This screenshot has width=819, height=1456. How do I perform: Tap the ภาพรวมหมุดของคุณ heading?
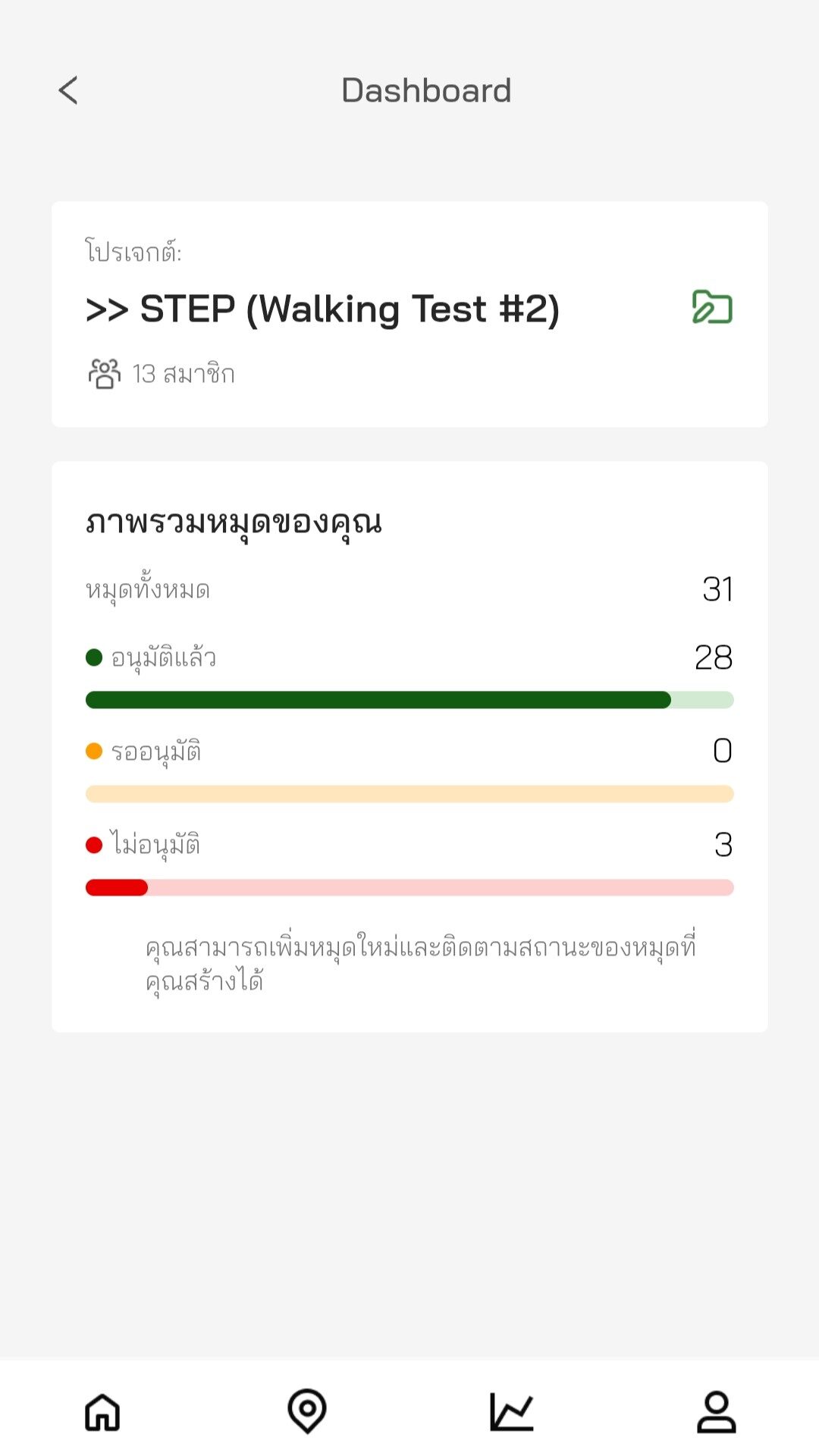(234, 522)
